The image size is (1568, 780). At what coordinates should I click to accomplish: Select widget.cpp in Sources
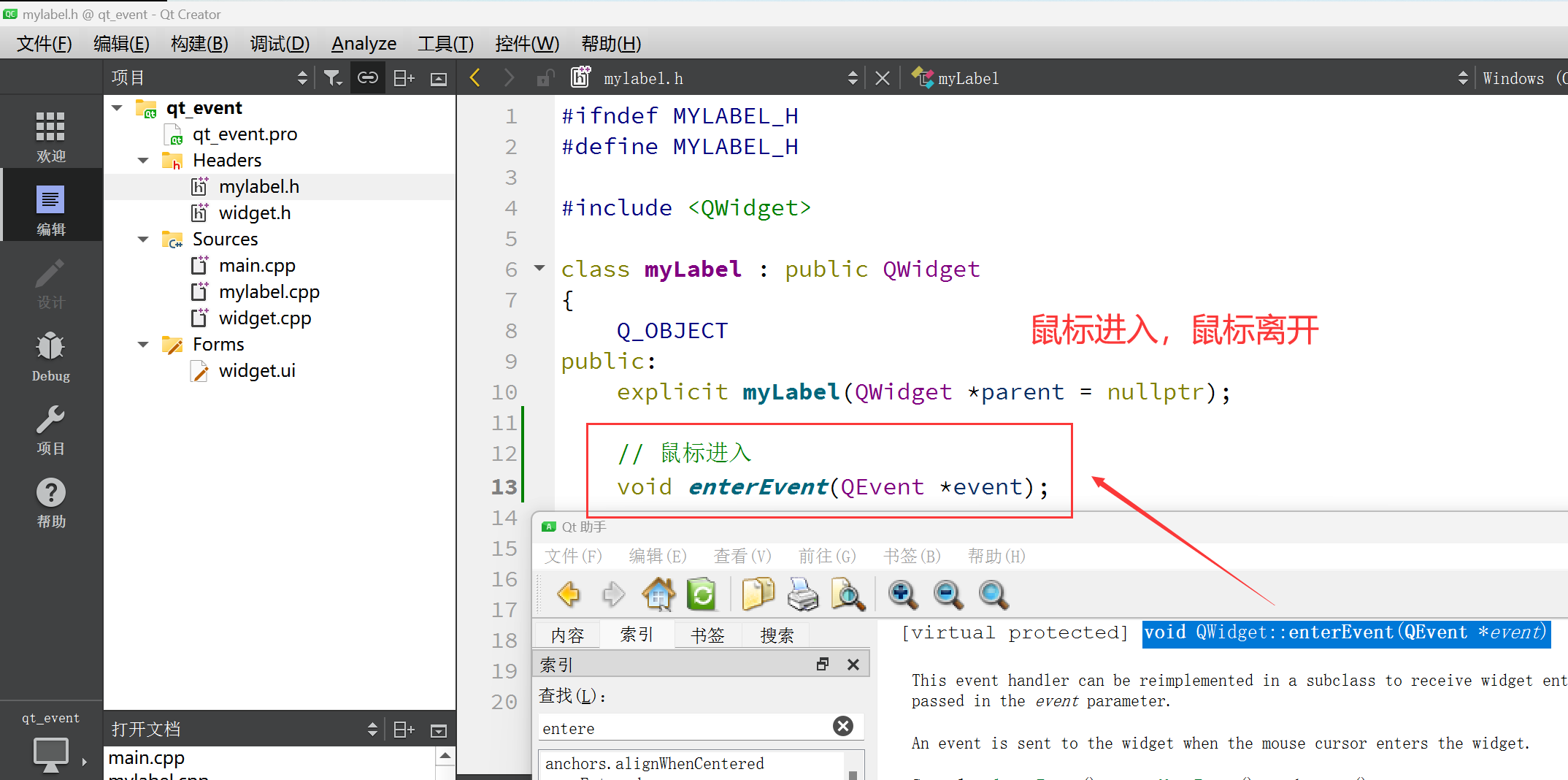click(265, 318)
